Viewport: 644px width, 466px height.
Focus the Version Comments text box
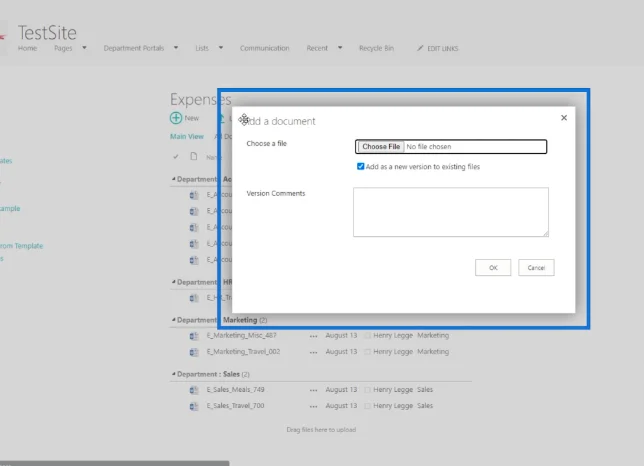[451, 212]
